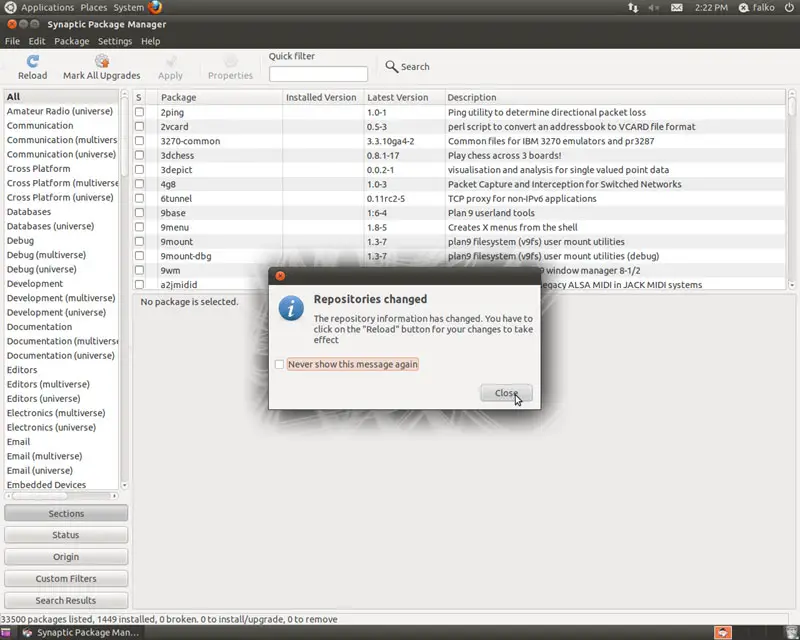Tick the status checkbox for 3270-common
This screenshot has height=640, width=800.
tap(139, 141)
